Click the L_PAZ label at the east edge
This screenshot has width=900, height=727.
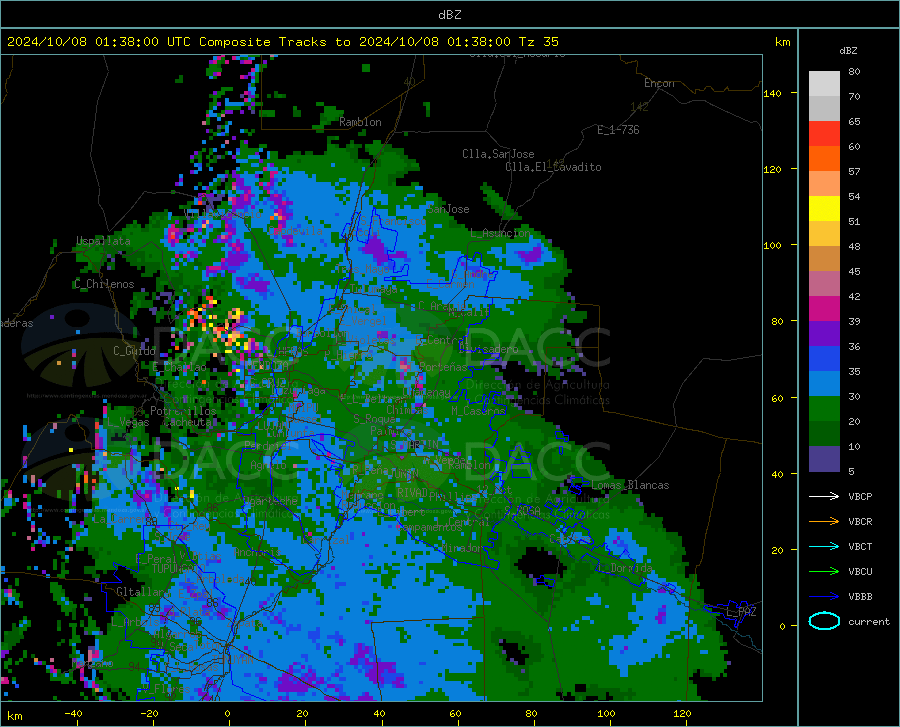tap(741, 612)
